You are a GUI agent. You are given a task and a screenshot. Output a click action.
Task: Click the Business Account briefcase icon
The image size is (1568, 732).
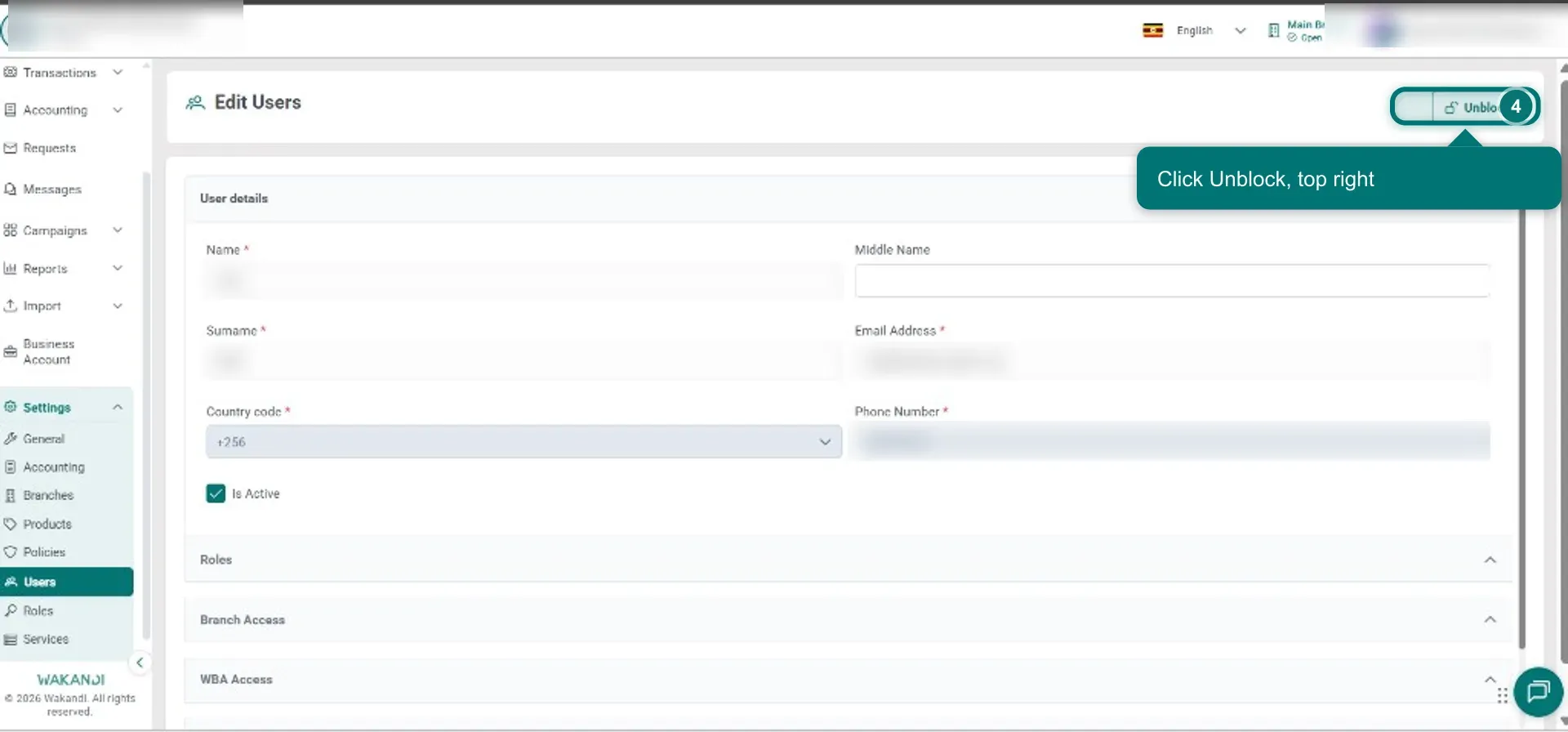pyautogui.click(x=10, y=352)
